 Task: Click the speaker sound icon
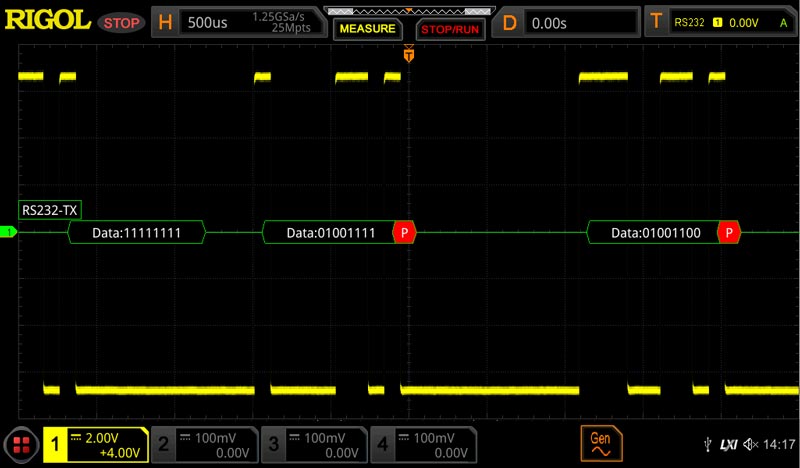(750, 443)
